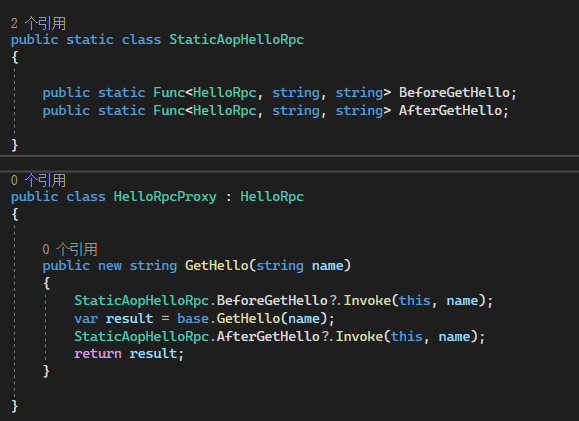Open "0 个引用" above the GetHello method
579x421 pixels.
pos(70,250)
